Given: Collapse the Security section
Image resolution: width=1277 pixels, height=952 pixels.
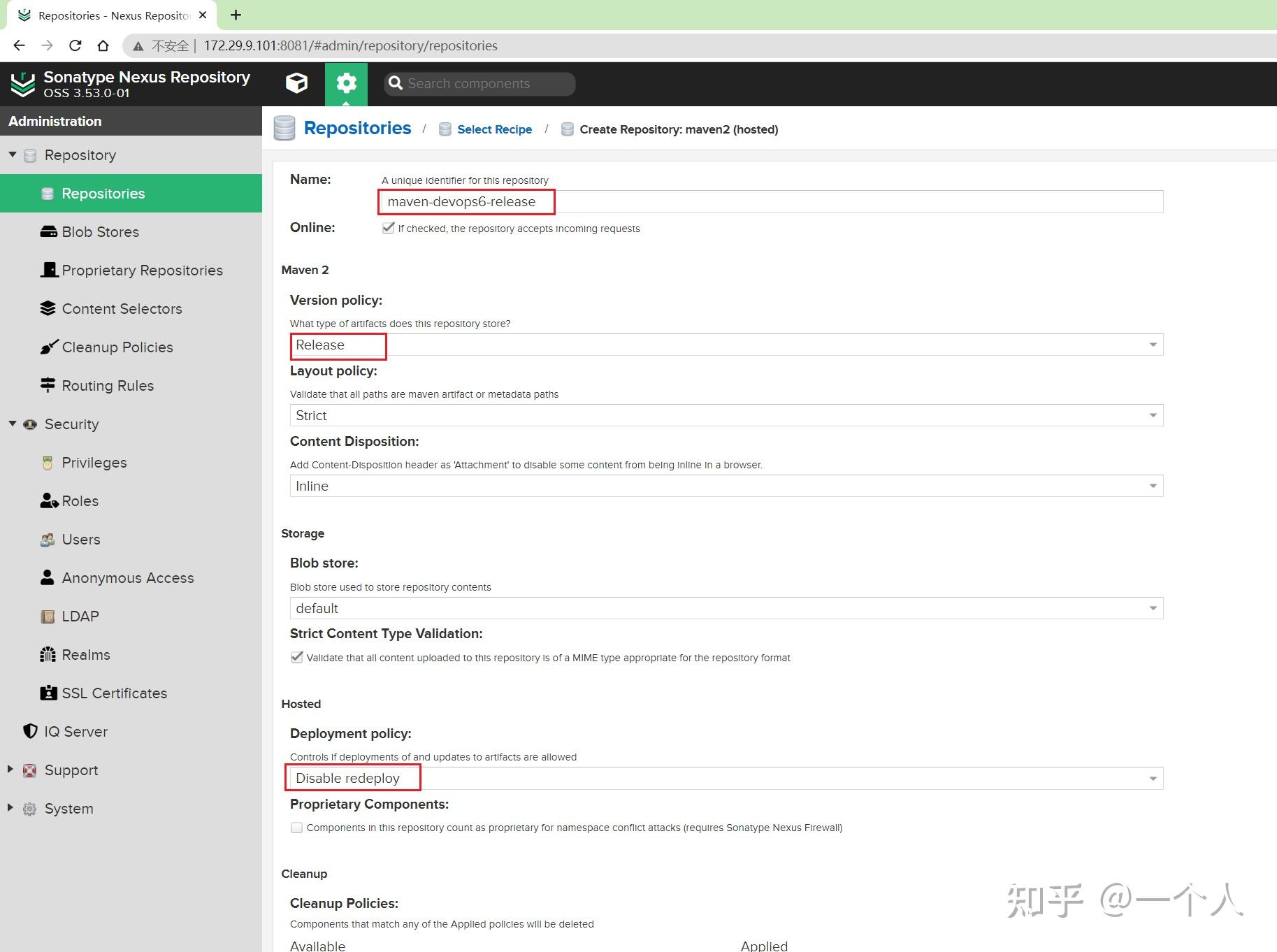Looking at the screenshot, I should click(12, 424).
